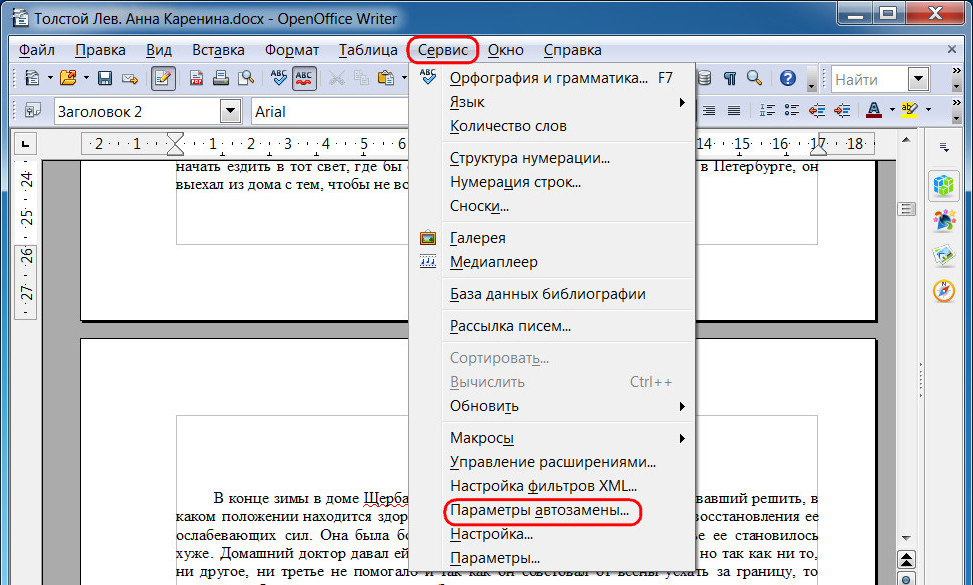The height and width of the screenshot is (585, 973).
Task: Save the document with the floppy icon
Action: point(105,79)
